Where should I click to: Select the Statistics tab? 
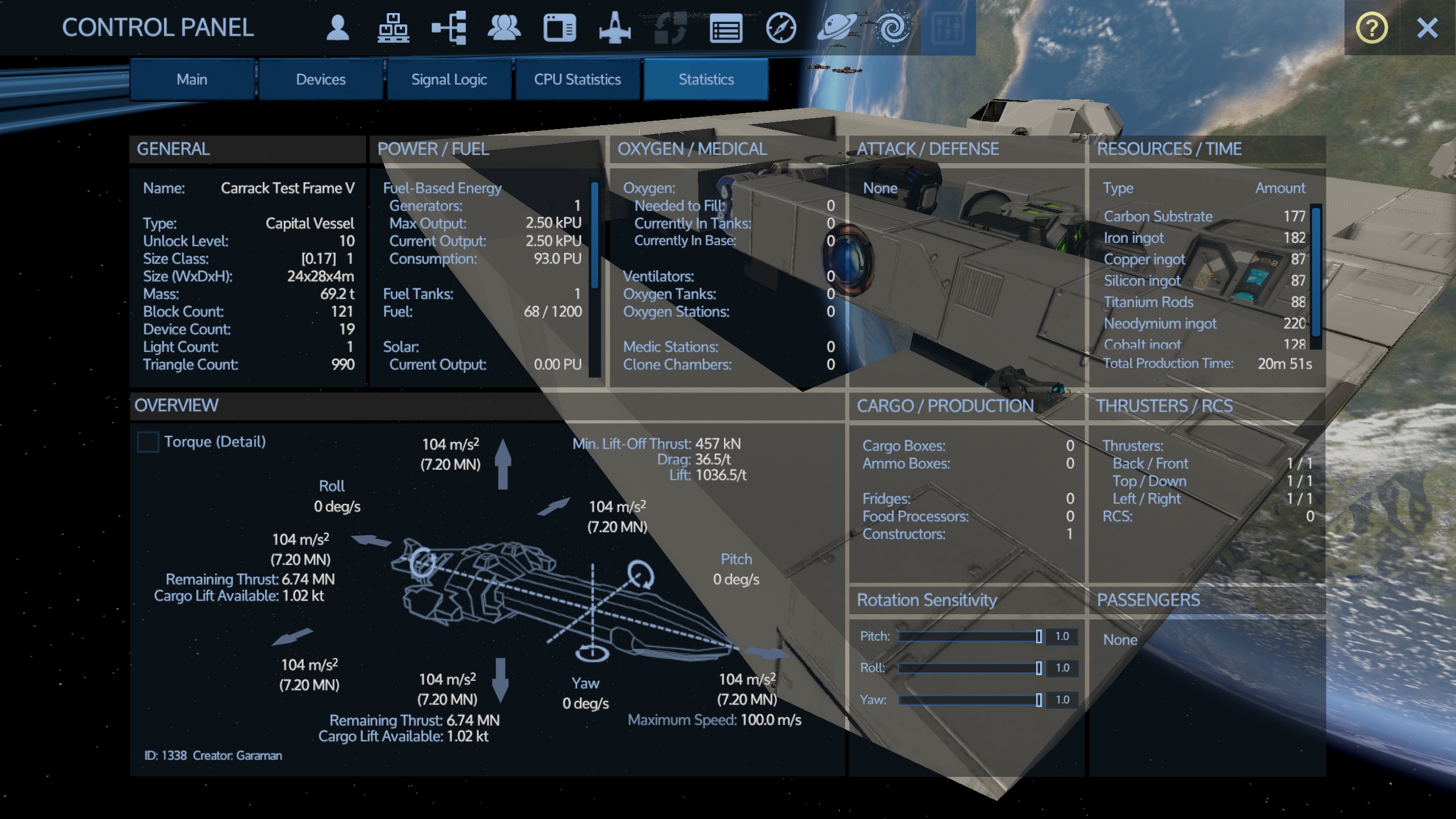pyautogui.click(x=706, y=79)
